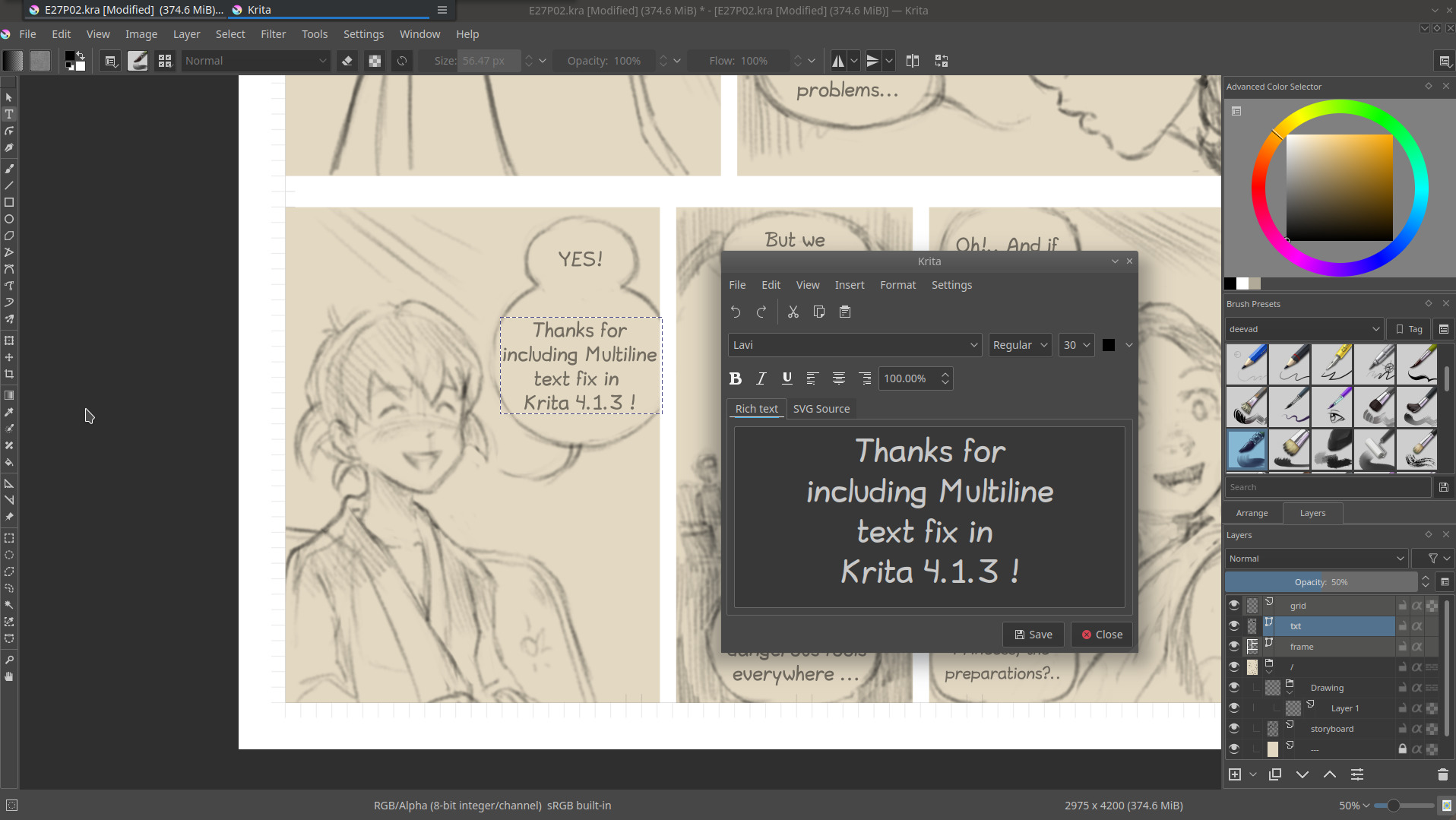Center-align text in the text editor

838,378
